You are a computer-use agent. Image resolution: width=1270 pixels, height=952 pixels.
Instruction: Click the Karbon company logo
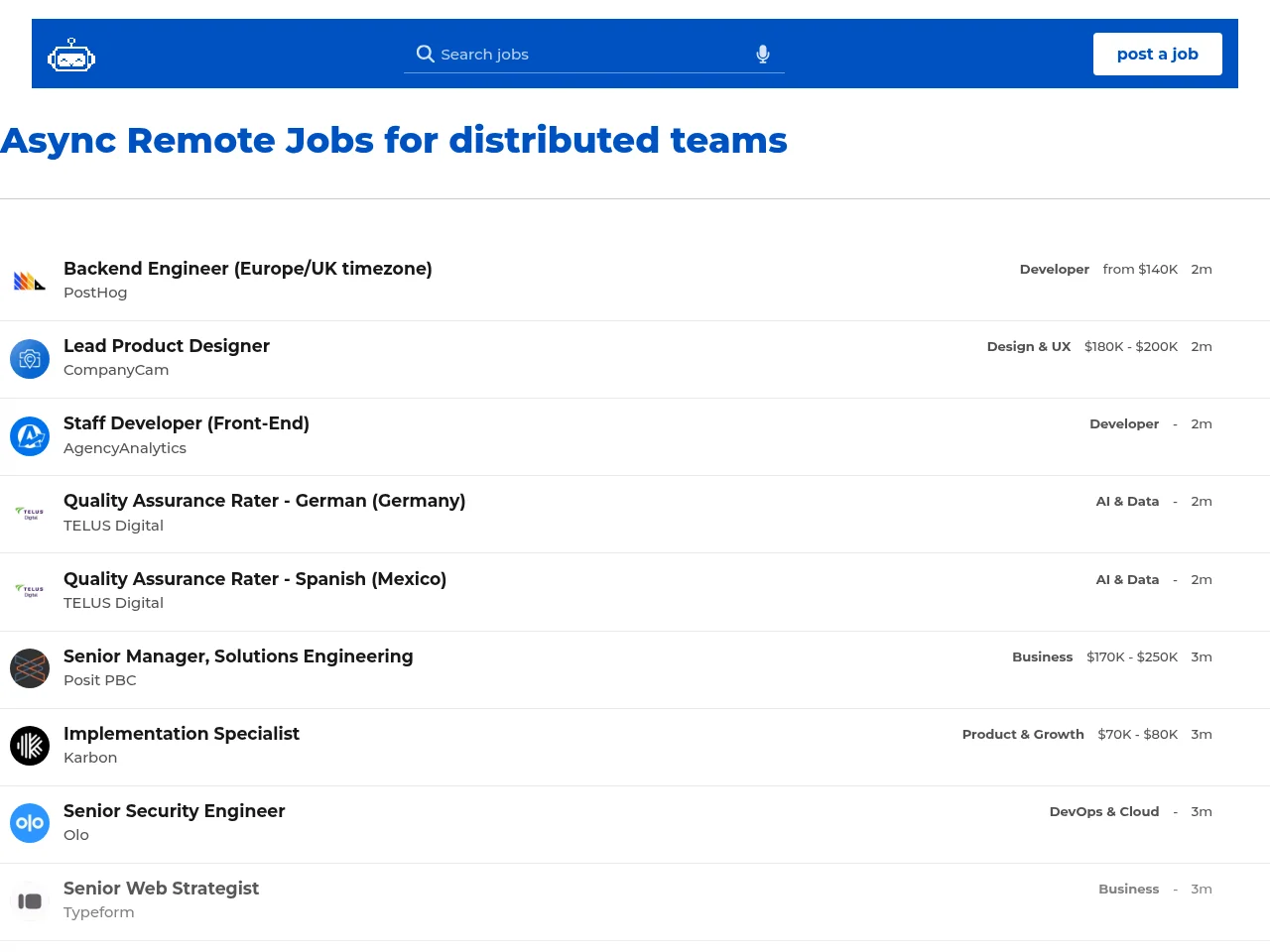pos(30,746)
